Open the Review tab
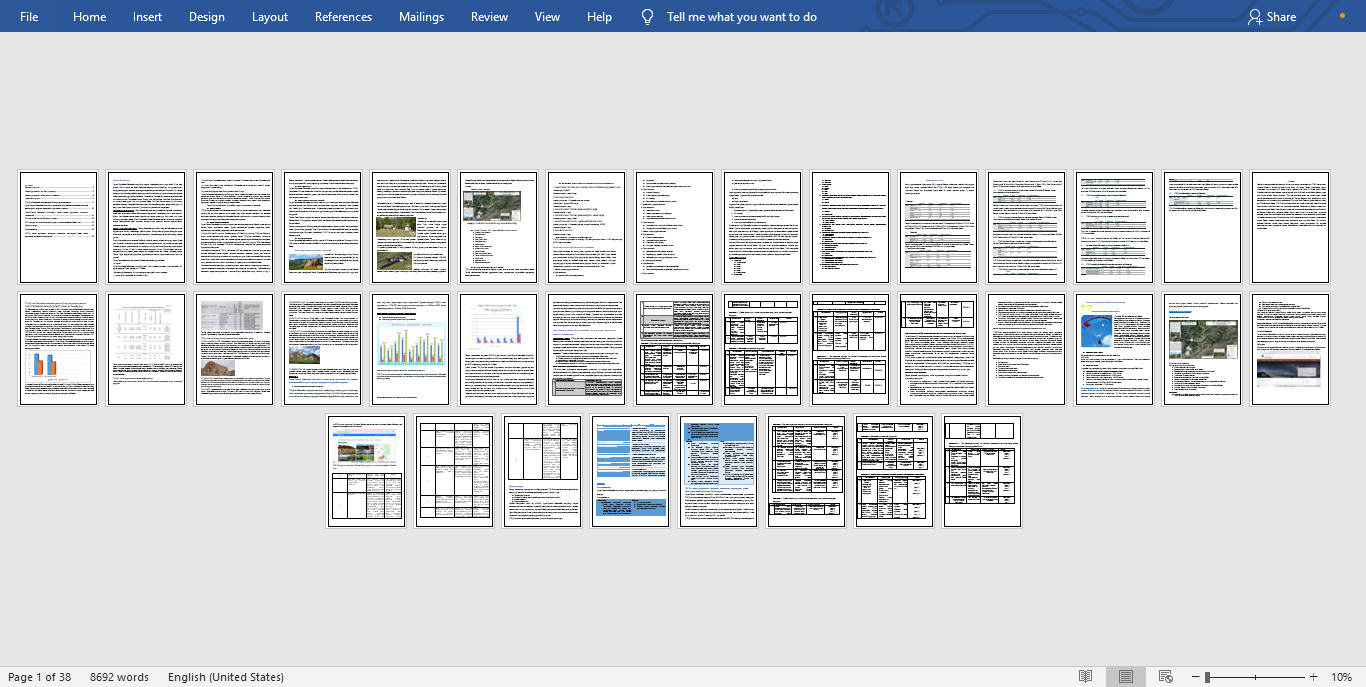 click(x=490, y=17)
